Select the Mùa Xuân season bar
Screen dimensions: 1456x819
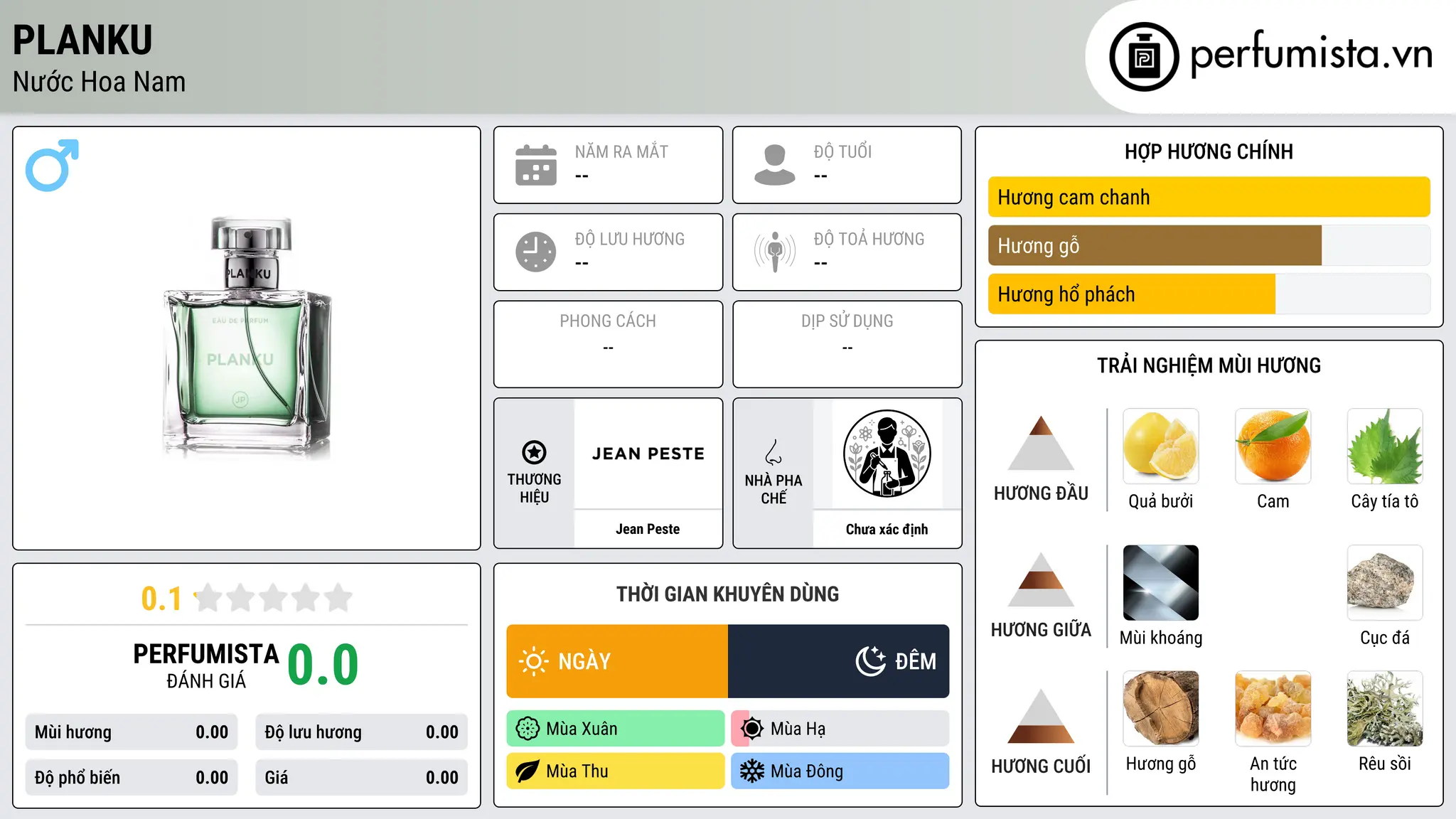click(616, 729)
